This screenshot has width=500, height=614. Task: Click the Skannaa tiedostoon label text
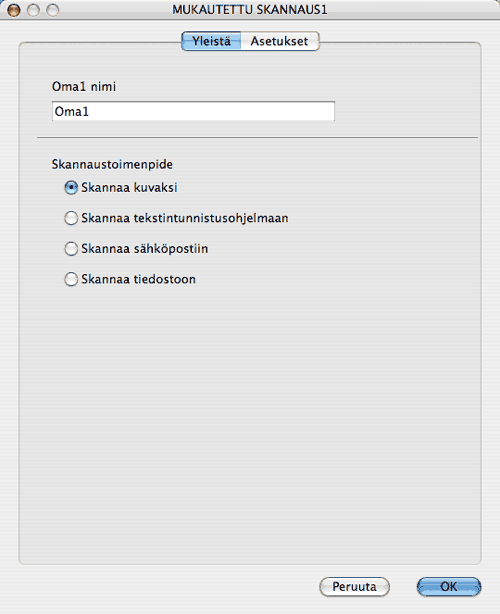click(138, 279)
